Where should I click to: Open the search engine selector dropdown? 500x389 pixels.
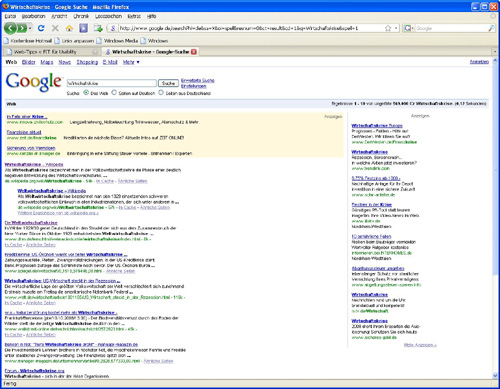coord(408,28)
